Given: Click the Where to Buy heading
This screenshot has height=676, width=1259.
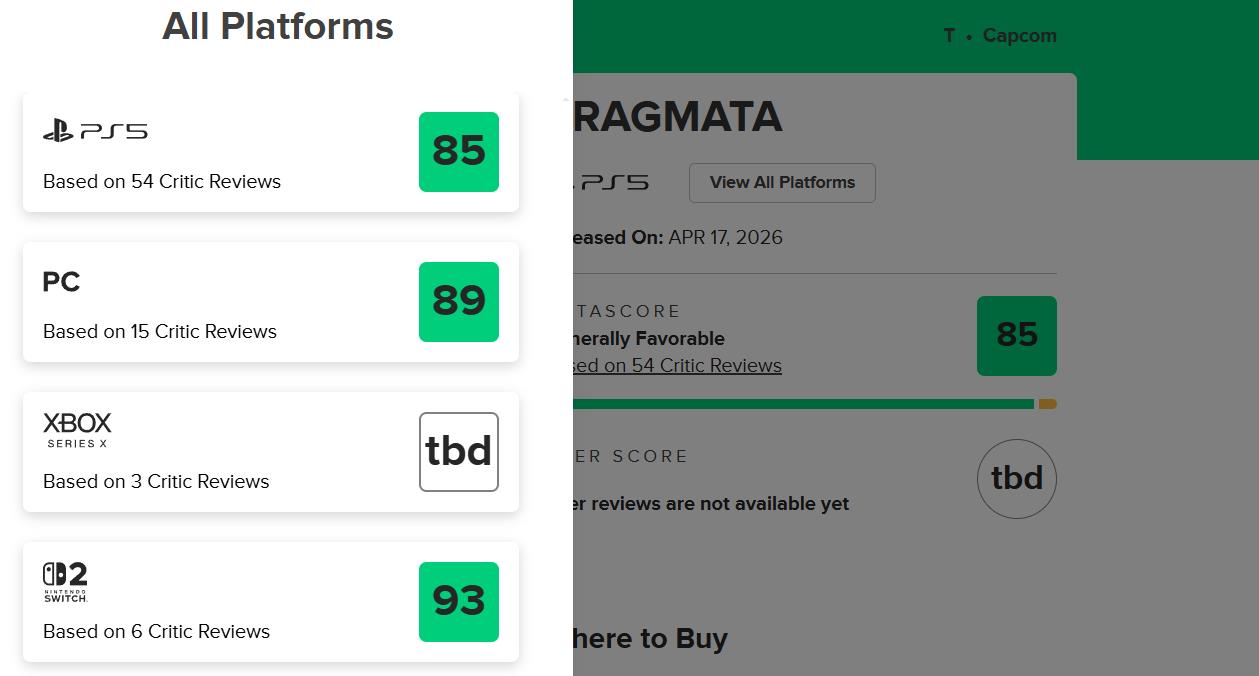Looking at the screenshot, I should coord(650,639).
